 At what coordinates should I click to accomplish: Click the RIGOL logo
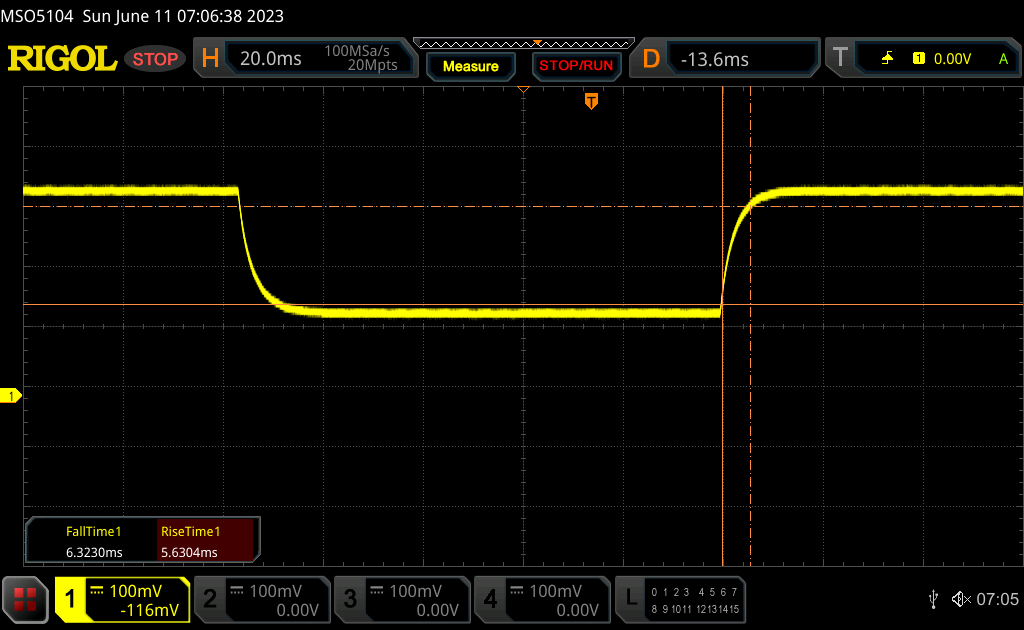point(62,59)
